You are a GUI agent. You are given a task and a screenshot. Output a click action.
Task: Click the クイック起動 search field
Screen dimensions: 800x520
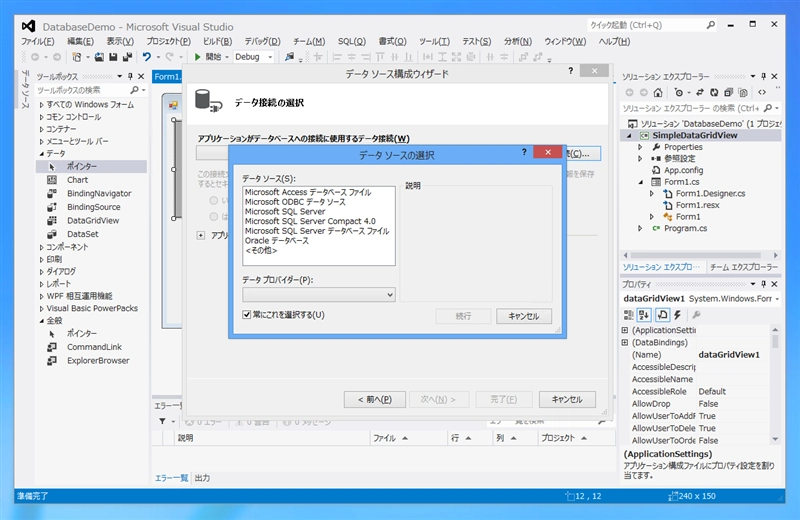tap(652, 25)
